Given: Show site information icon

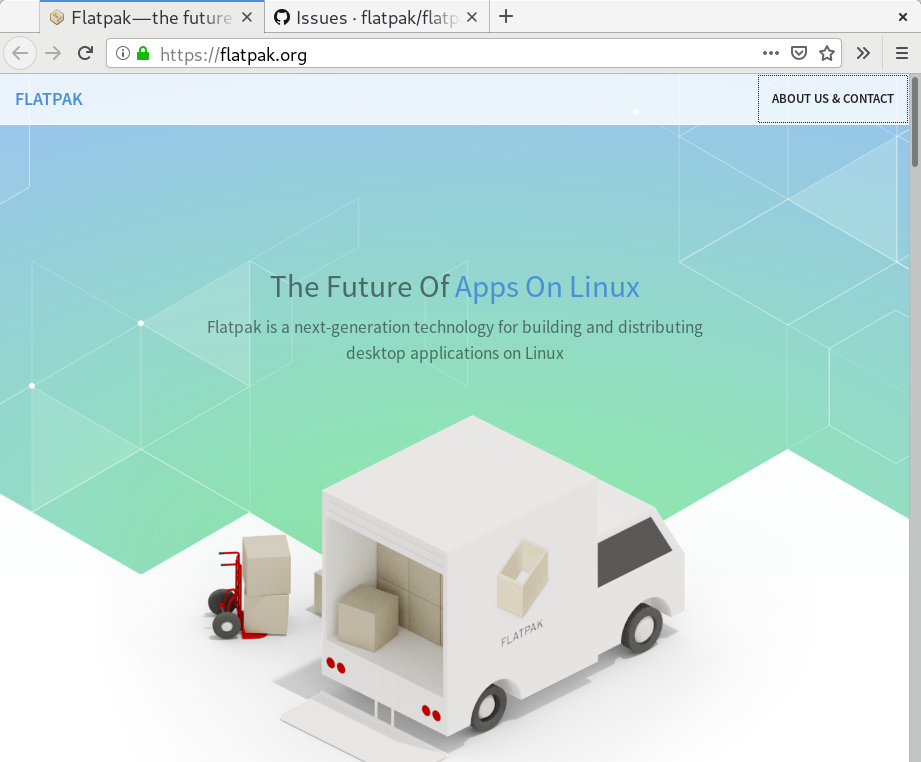Looking at the screenshot, I should click(123, 53).
